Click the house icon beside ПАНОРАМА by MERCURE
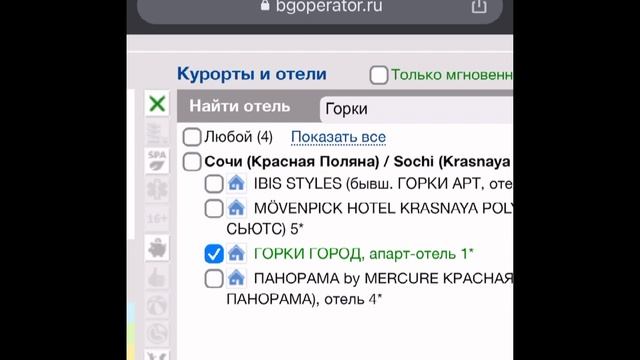This screenshot has width=640, height=360. [x=236, y=278]
